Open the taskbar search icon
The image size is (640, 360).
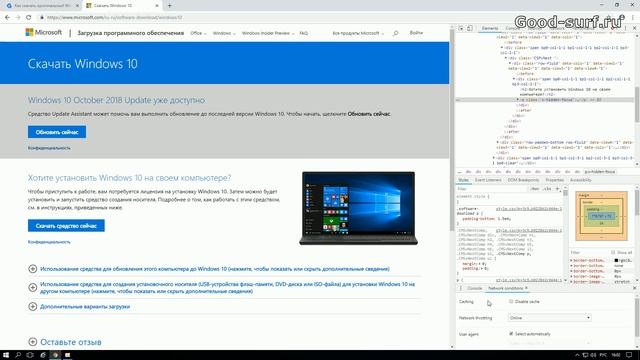(x=18, y=355)
